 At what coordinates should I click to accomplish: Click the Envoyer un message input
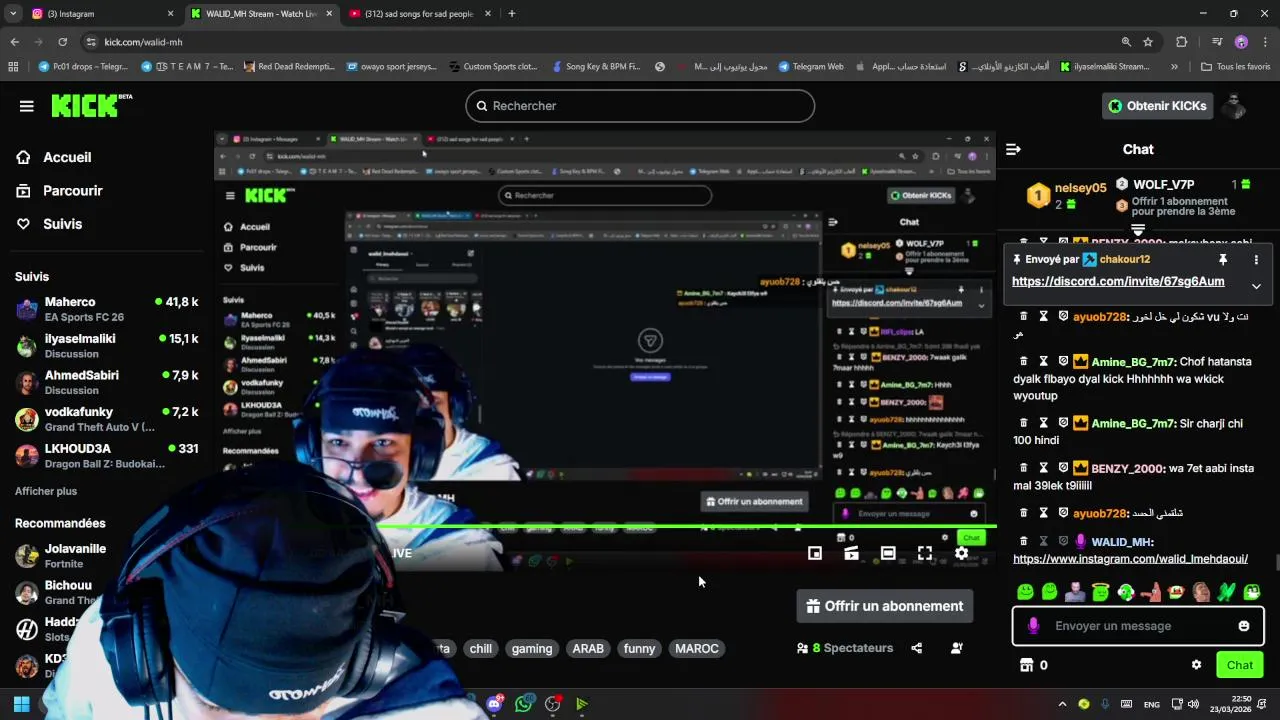pyautogui.click(x=1137, y=626)
